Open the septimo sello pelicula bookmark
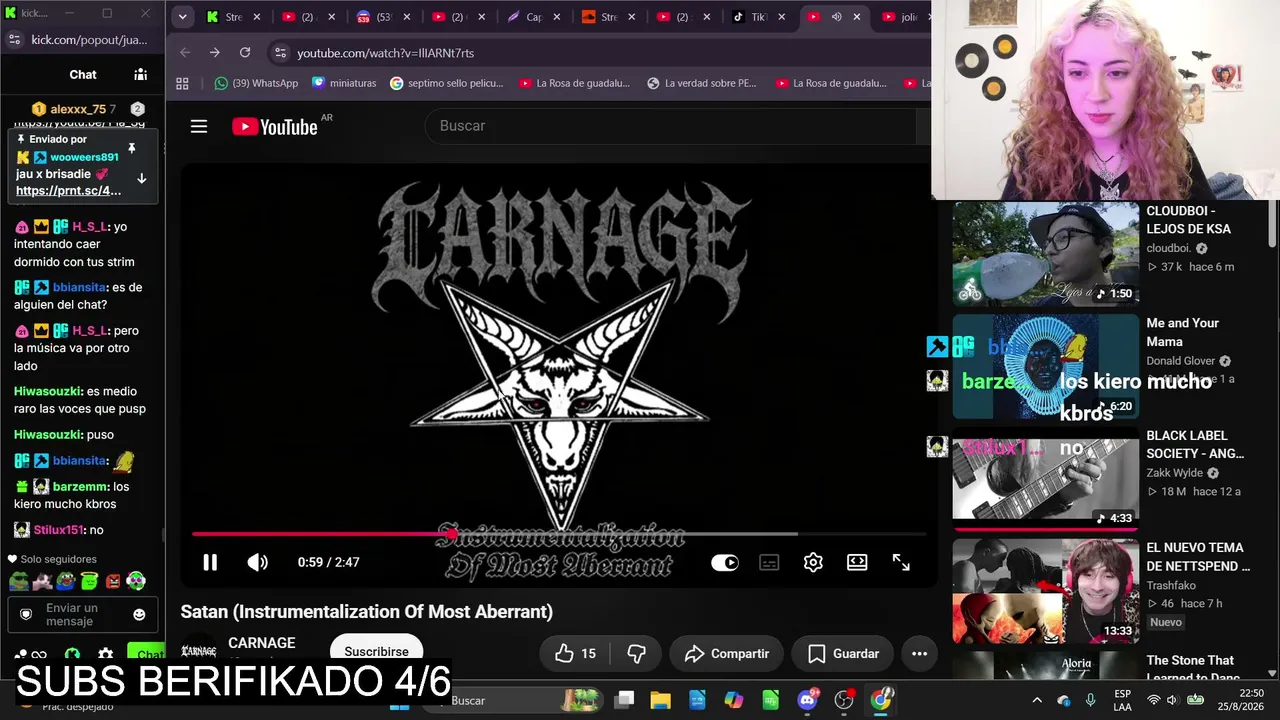 [446, 83]
